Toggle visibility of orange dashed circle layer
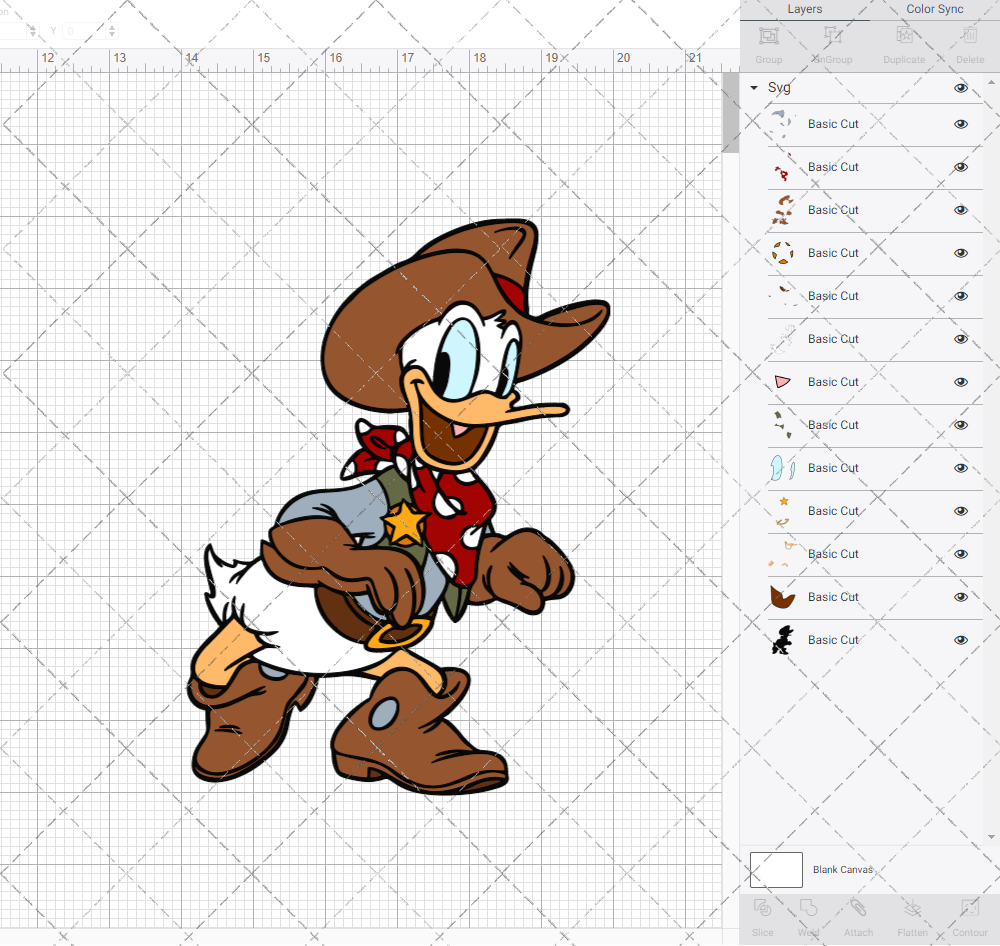Image resolution: width=1000 pixels, height=946 pixels. tap(960, 253)
